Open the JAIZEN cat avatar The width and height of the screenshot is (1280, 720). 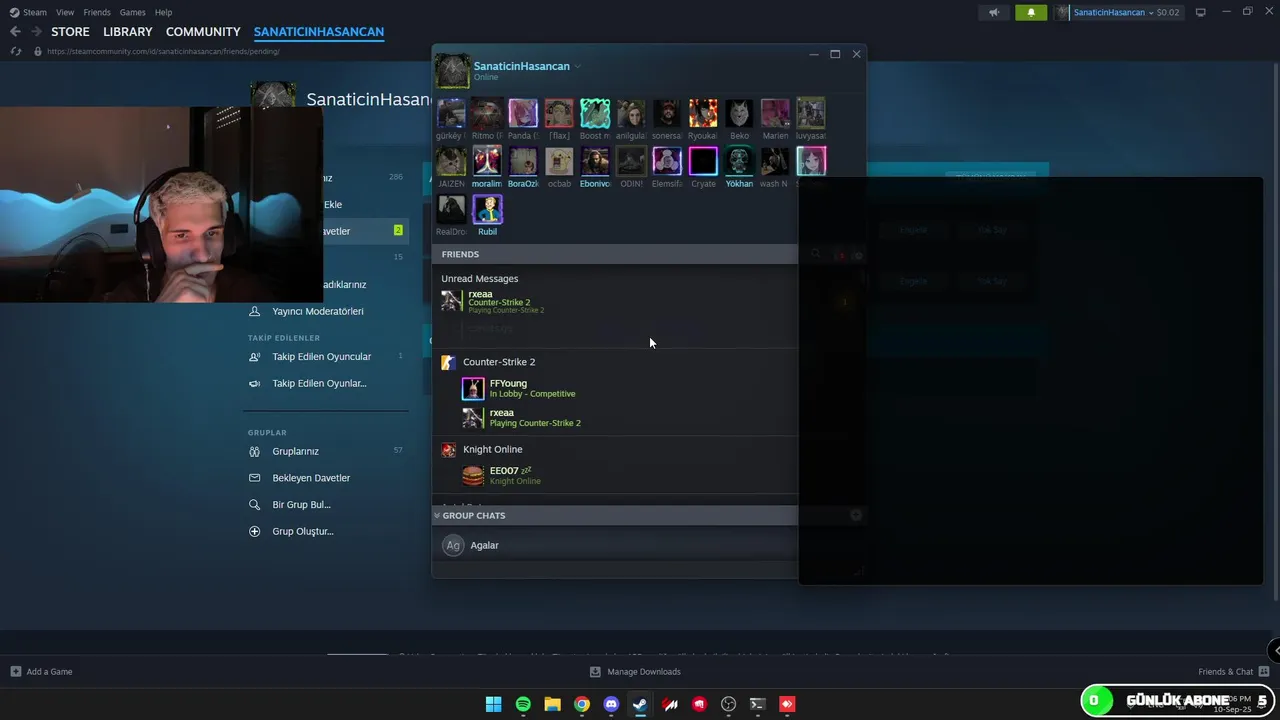tap(451, 161)
